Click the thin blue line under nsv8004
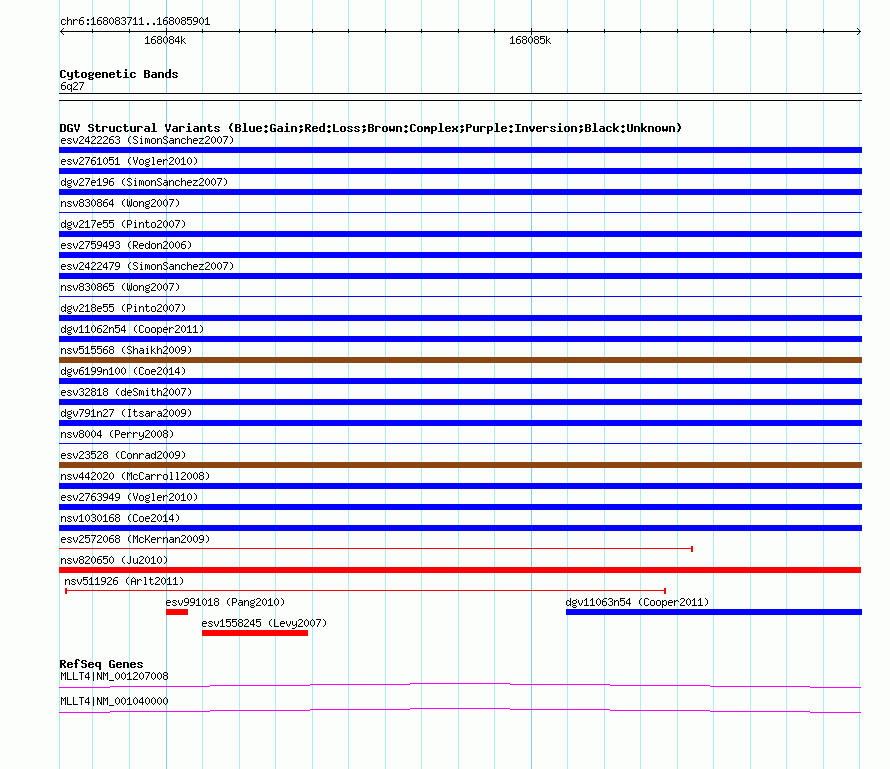Viewport: 890px width, 769px height. (460, 444)
